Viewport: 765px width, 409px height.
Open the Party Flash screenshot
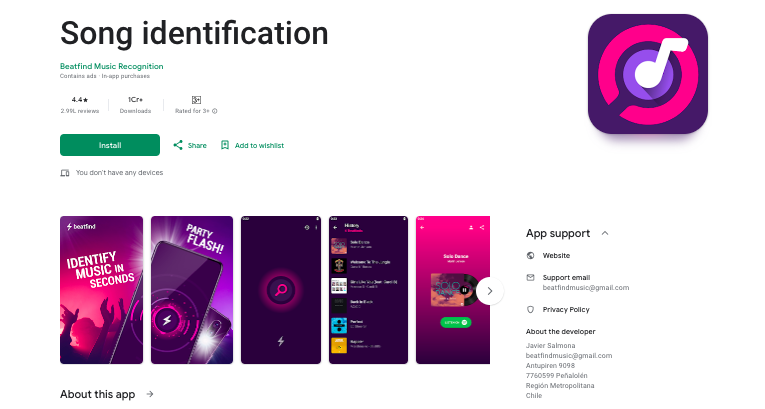(192, 290)
